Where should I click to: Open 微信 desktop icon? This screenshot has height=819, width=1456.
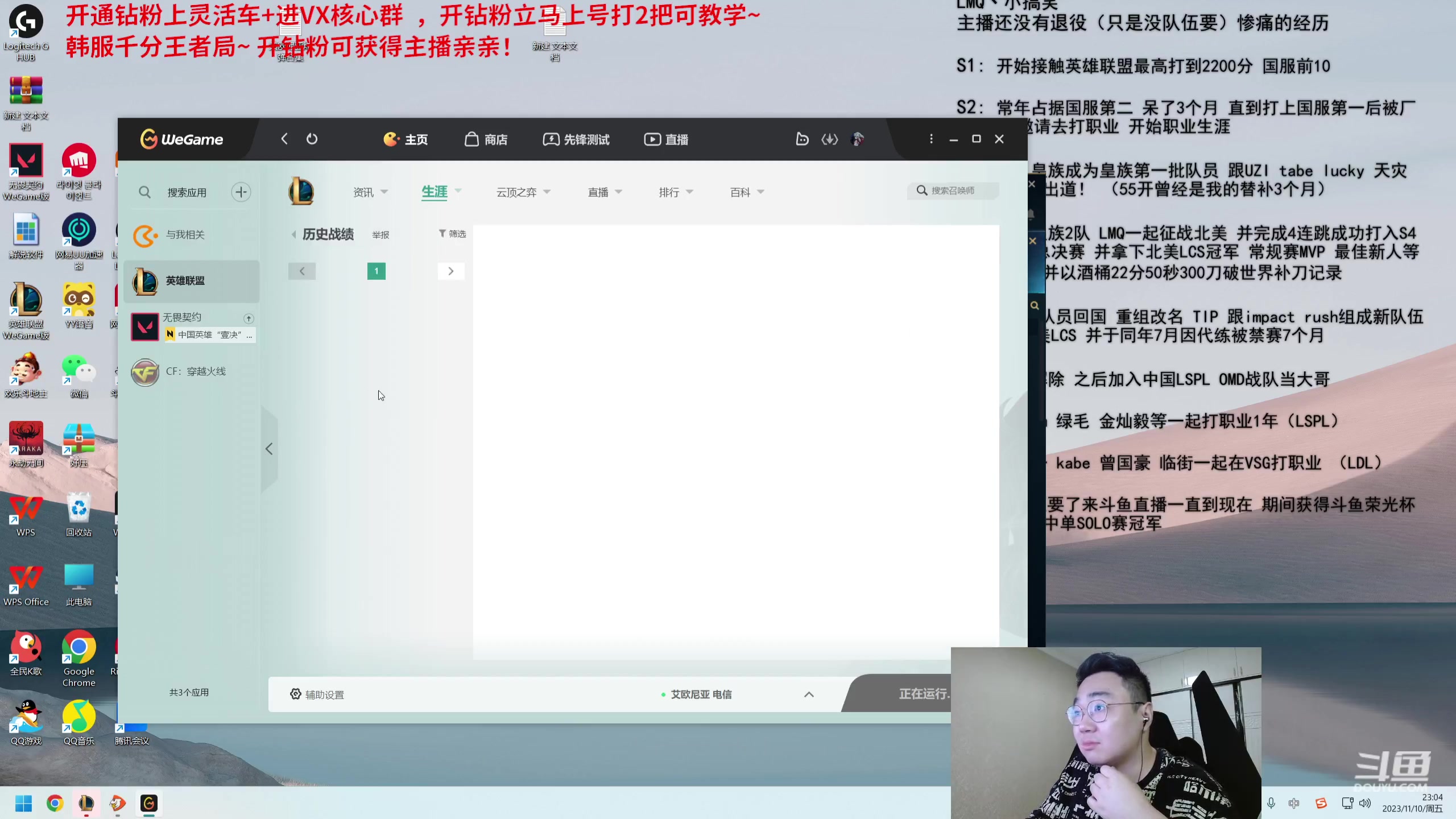point(79,375)
